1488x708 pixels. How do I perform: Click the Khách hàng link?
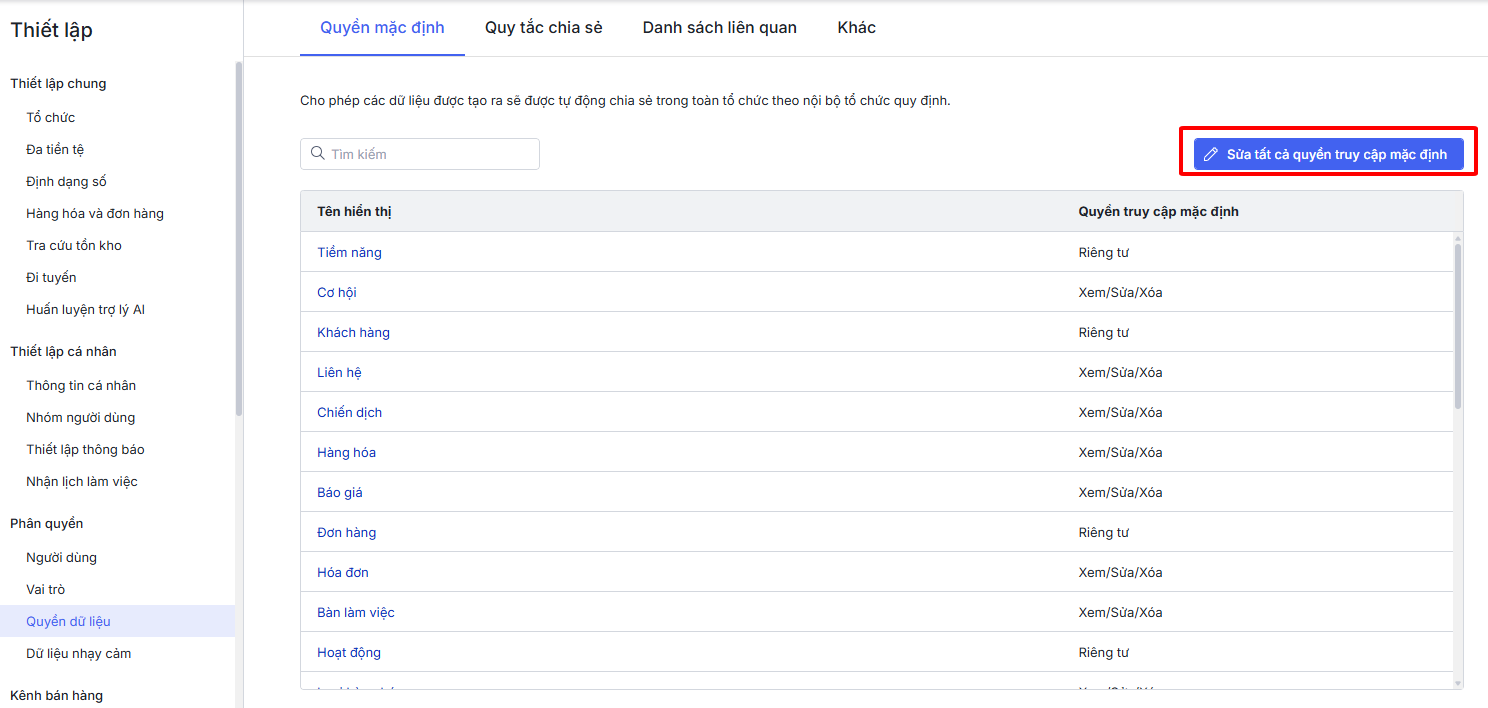pyautogui.click(x=353, y=332)
